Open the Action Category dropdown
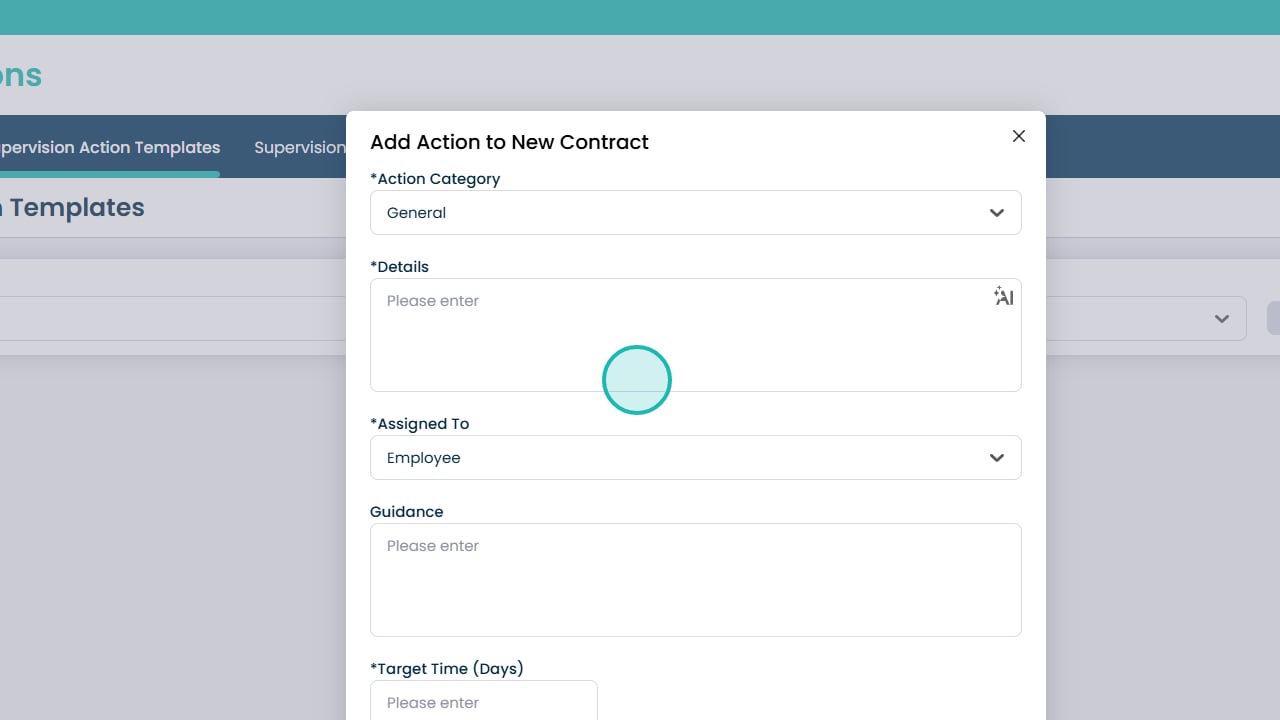1280x720 pixels. tap(695, 213)
